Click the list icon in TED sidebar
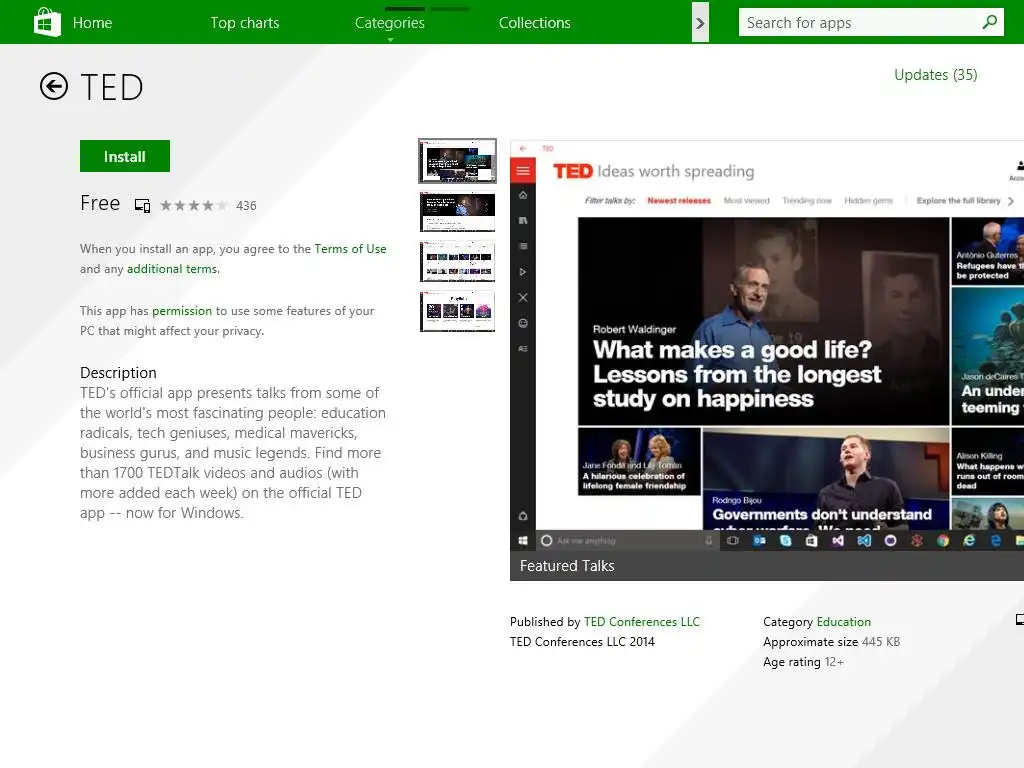 (x=522, y=246)
